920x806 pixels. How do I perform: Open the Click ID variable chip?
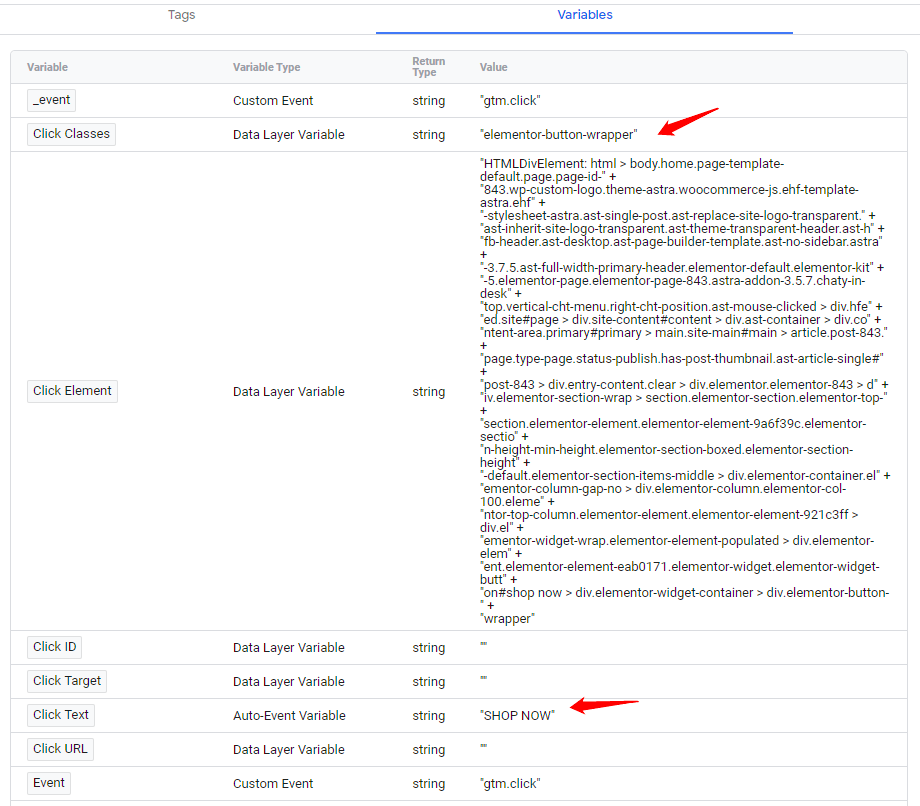coord(55,647)
